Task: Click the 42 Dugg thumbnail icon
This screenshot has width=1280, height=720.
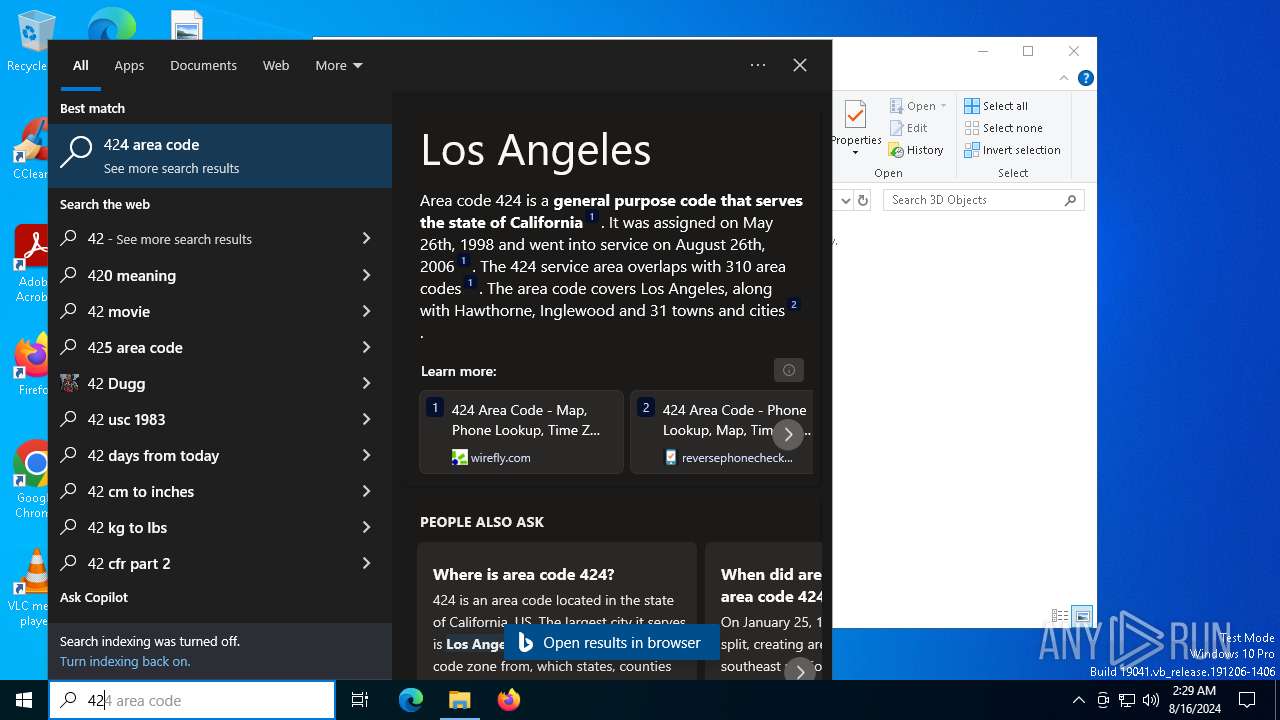Action: pos(69,383)
